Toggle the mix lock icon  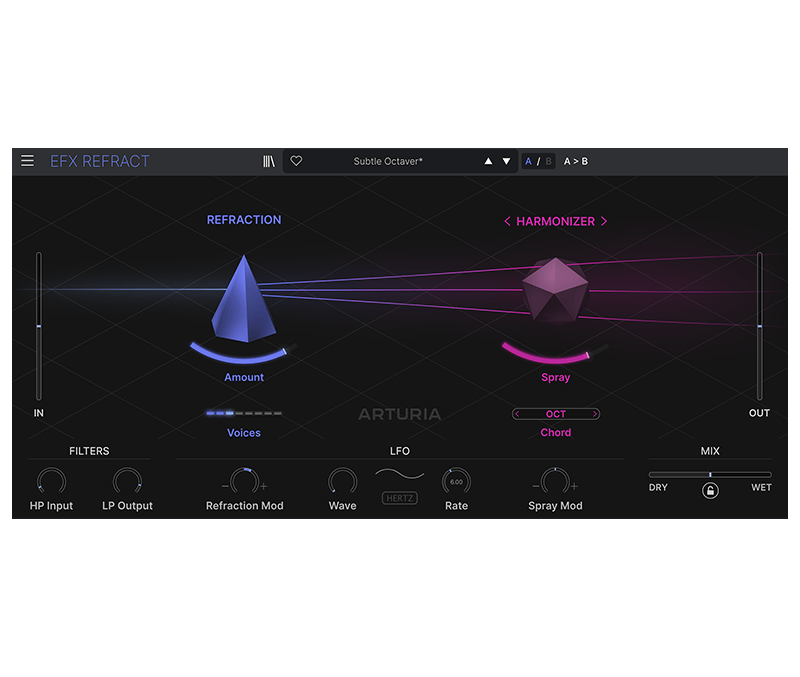(710, 491)
